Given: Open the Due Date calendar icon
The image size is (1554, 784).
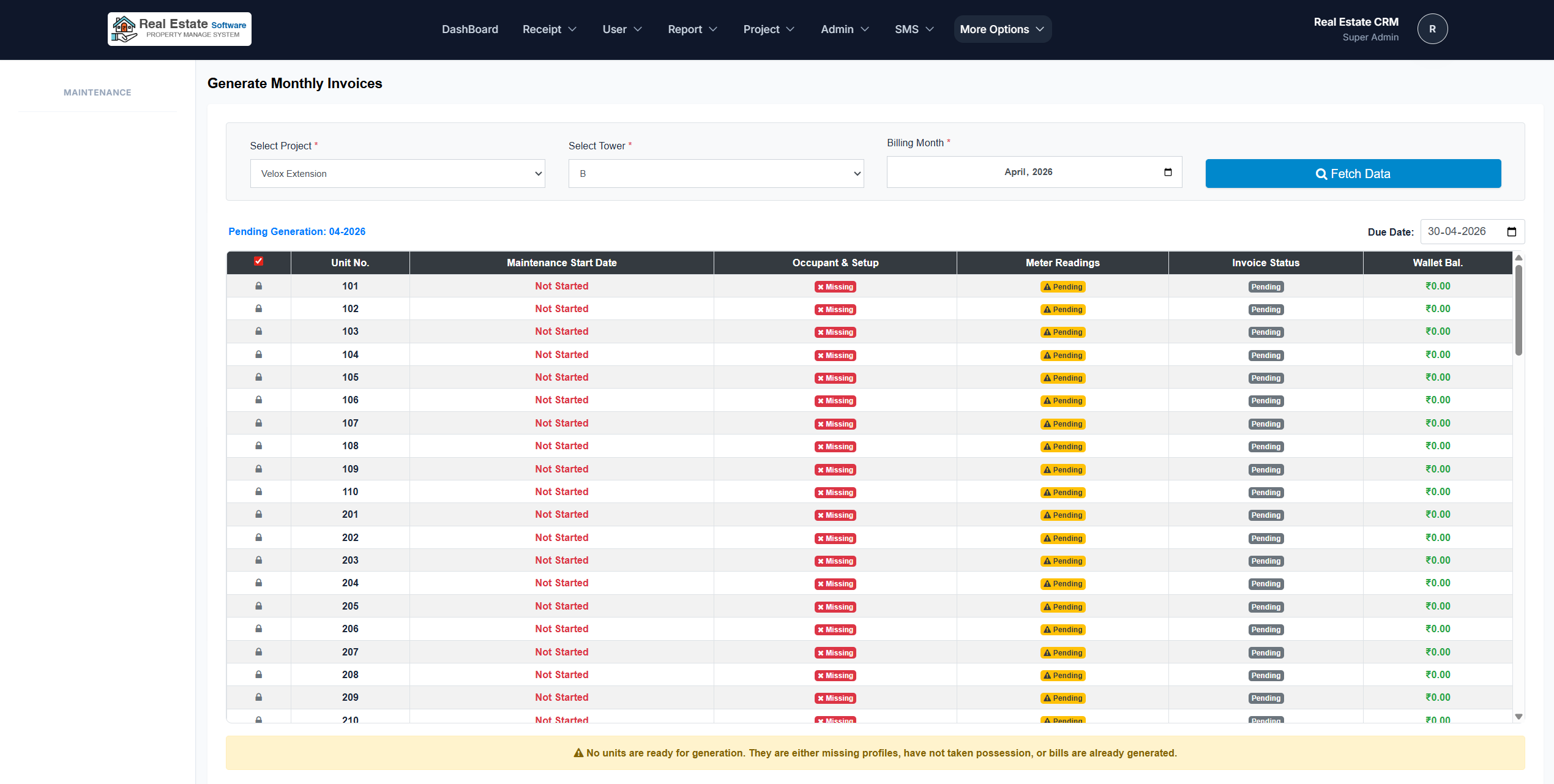Looking at the screenshot, I should click(1511, 231).
